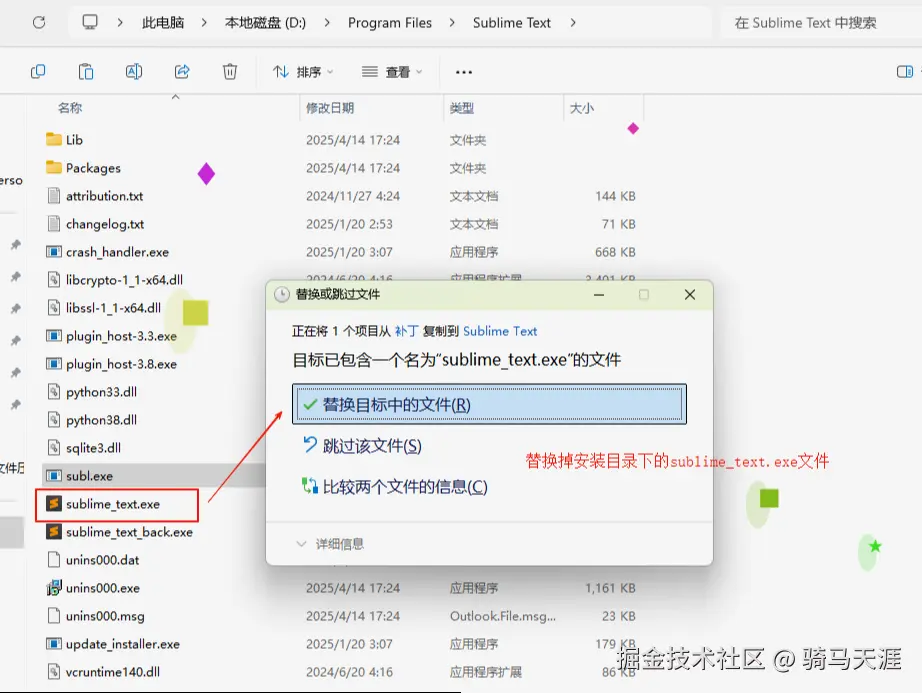Click the rename icon in toolbar
This screenshot has width=922, height=693.
(134, 72)
